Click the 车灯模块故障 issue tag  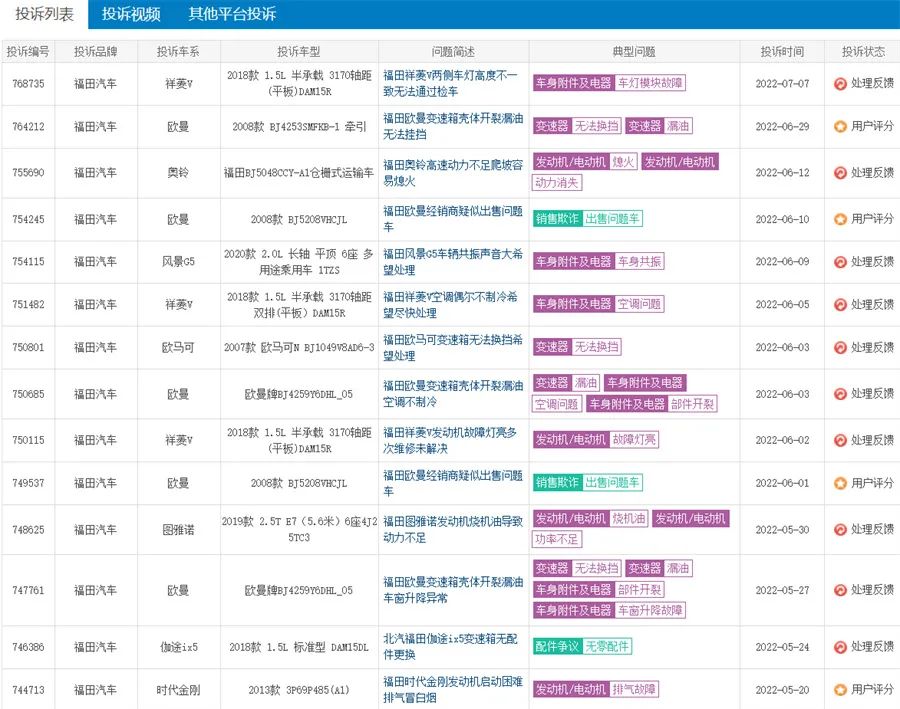[650, 83]
